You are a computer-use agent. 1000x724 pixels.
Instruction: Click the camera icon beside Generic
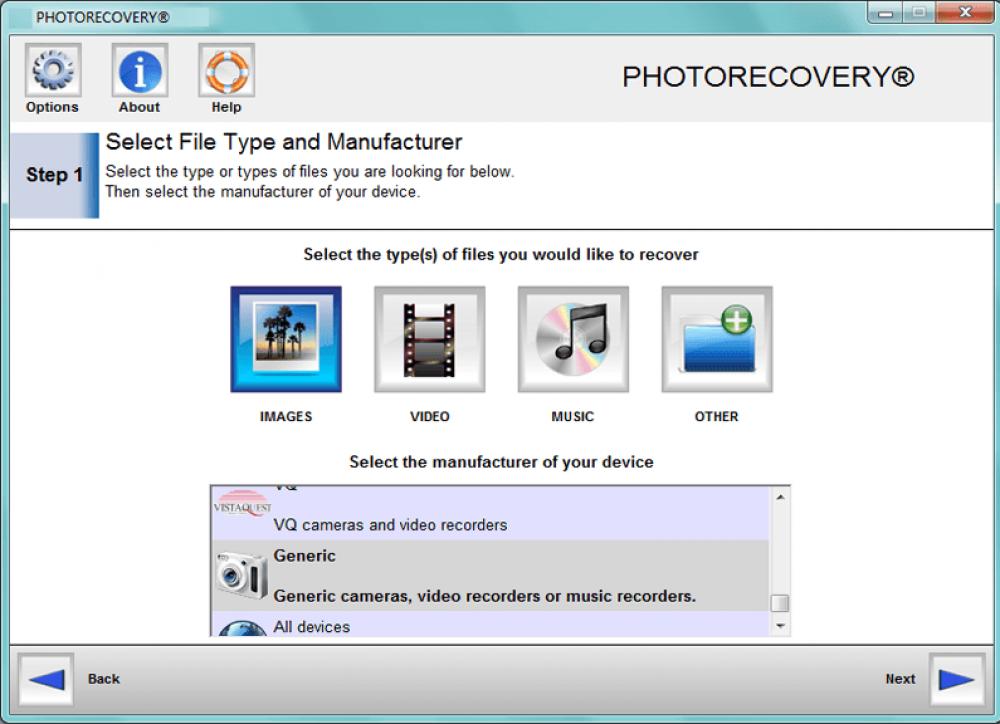click(x=239, y=575)
